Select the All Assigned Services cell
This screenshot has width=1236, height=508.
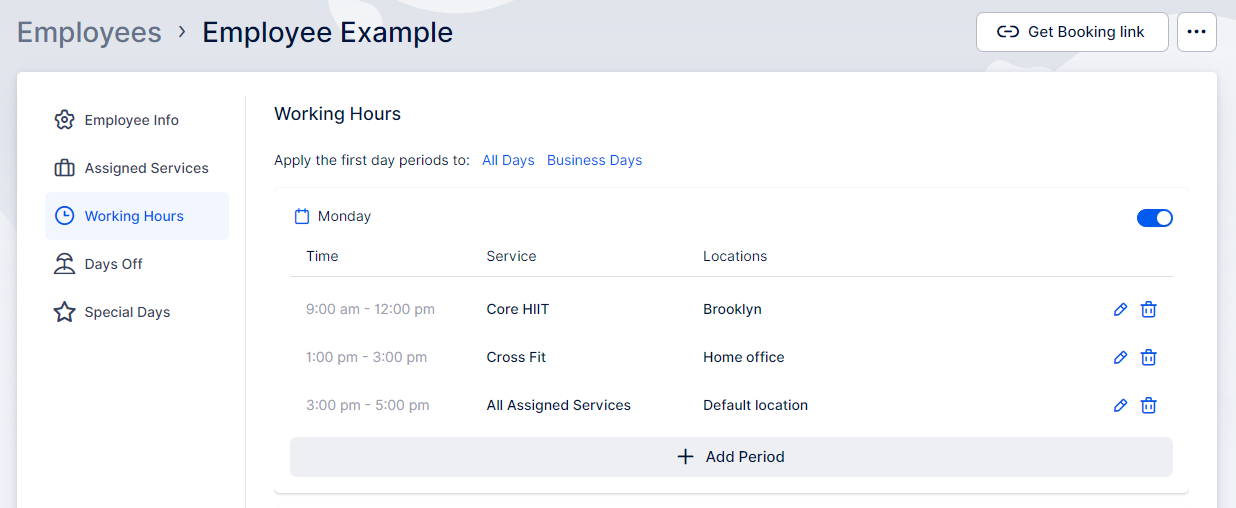point(558,406)
